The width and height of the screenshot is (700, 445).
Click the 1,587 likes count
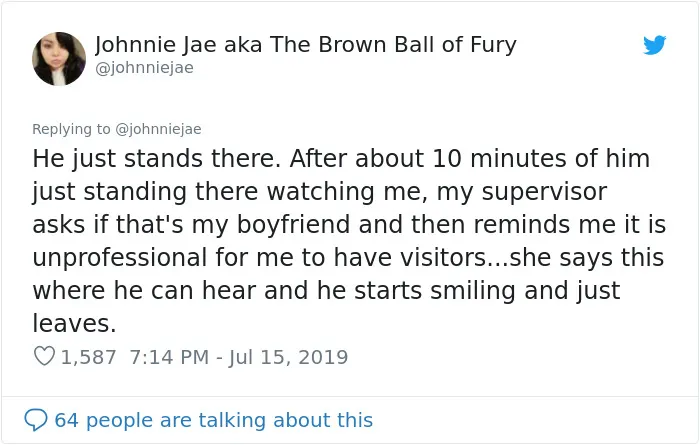(88, 357)
